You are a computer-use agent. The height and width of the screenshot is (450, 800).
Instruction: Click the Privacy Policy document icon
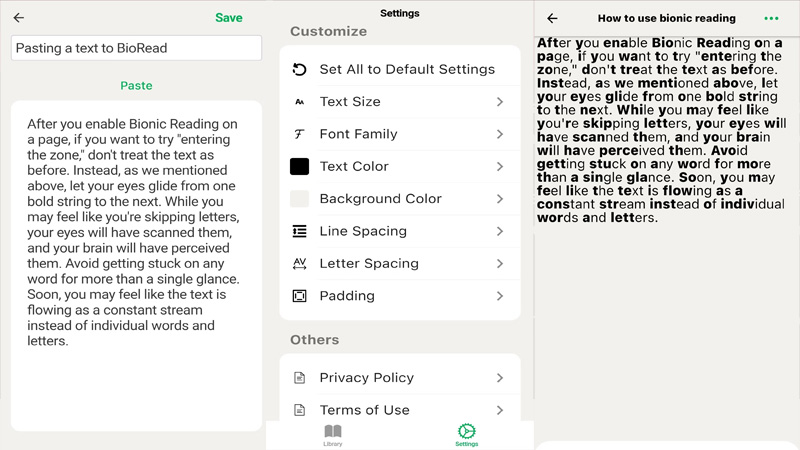(x=299, y=378)
